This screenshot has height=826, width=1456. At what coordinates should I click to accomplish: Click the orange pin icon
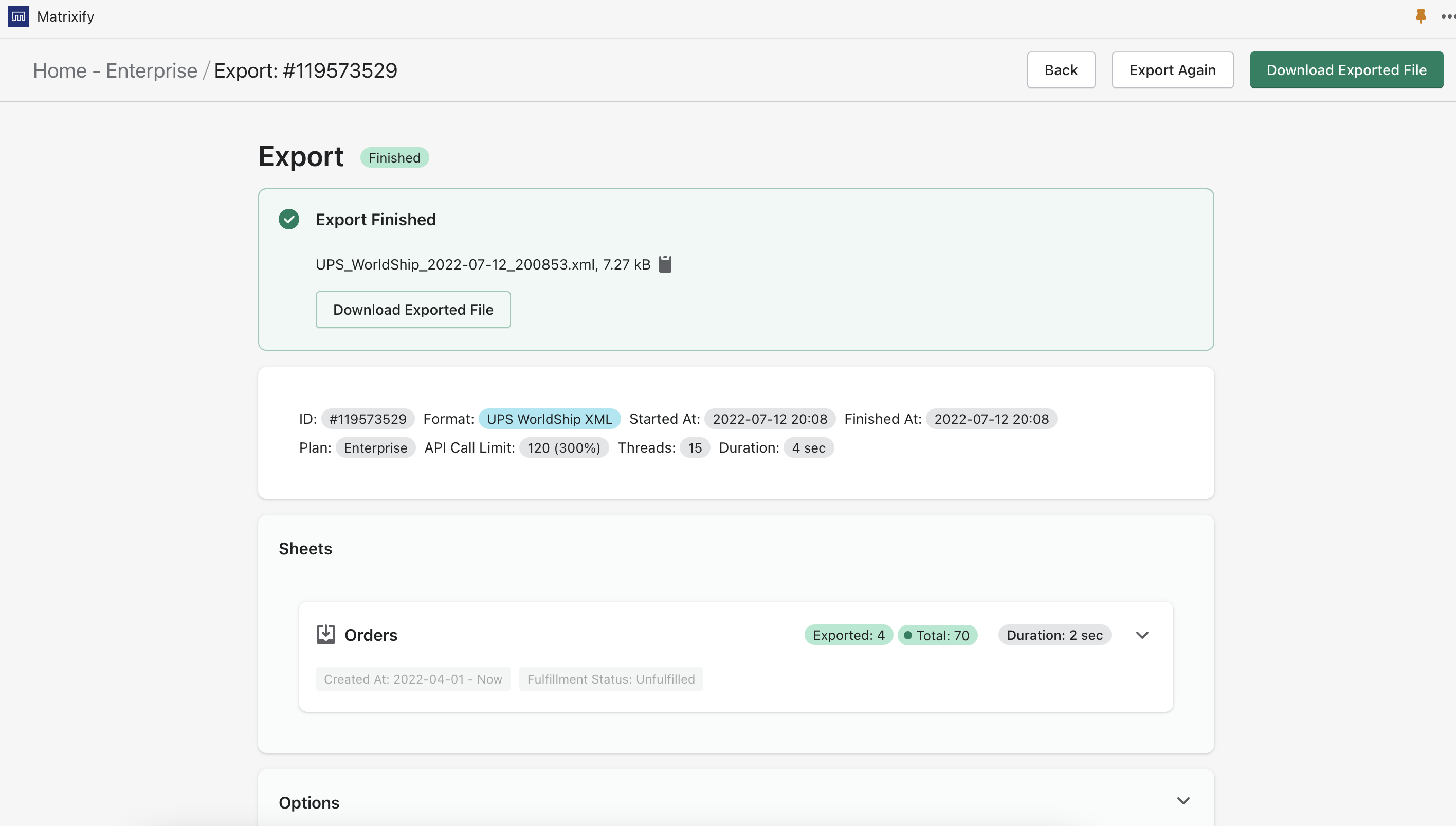pos(1421,16)
